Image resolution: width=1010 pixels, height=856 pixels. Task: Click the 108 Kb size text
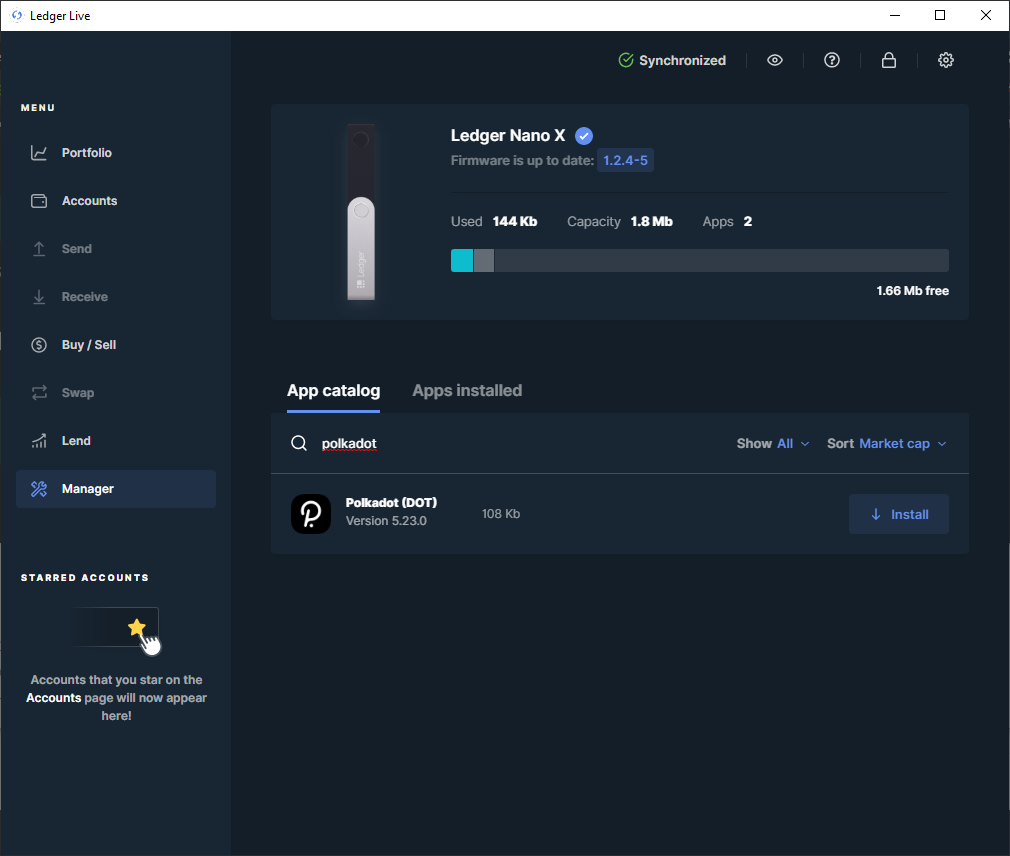click(500, 514)
